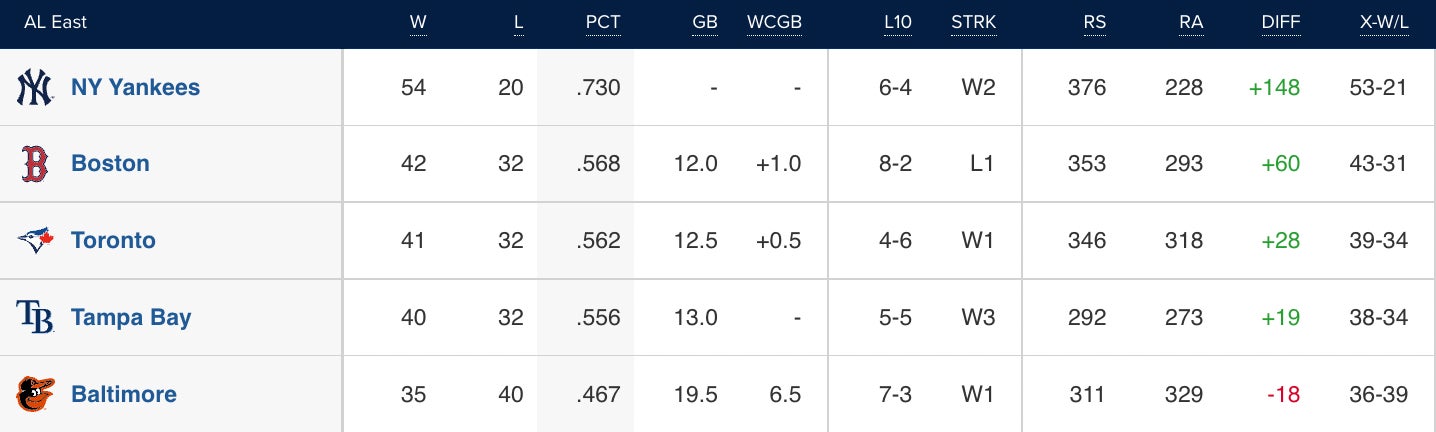
Task: Sort by the L column header
Action: (518, 22)
